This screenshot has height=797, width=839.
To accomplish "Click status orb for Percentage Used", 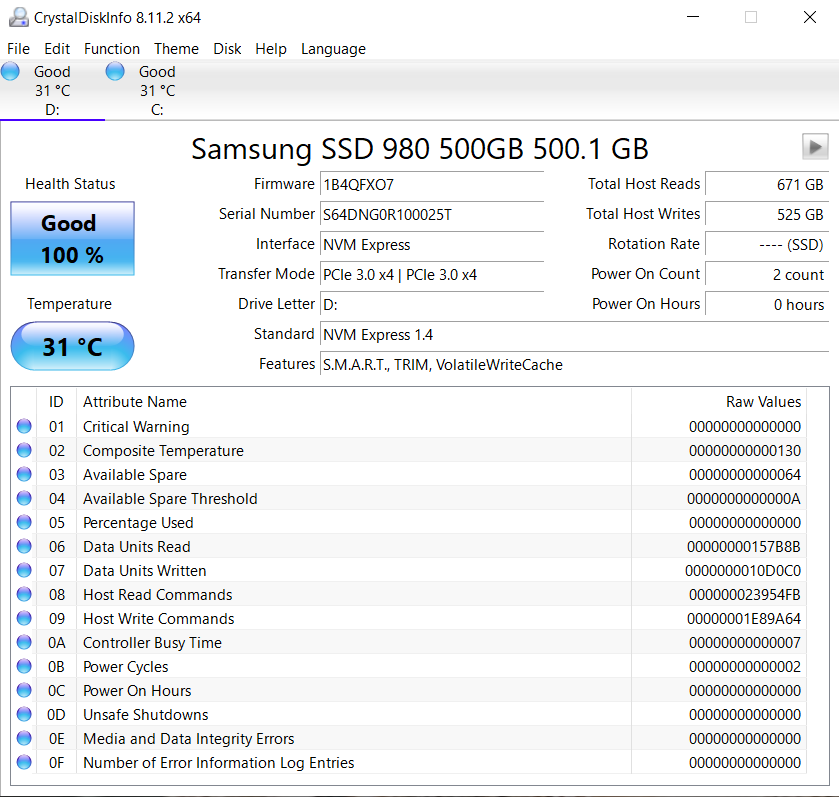I will coord(24,523).
